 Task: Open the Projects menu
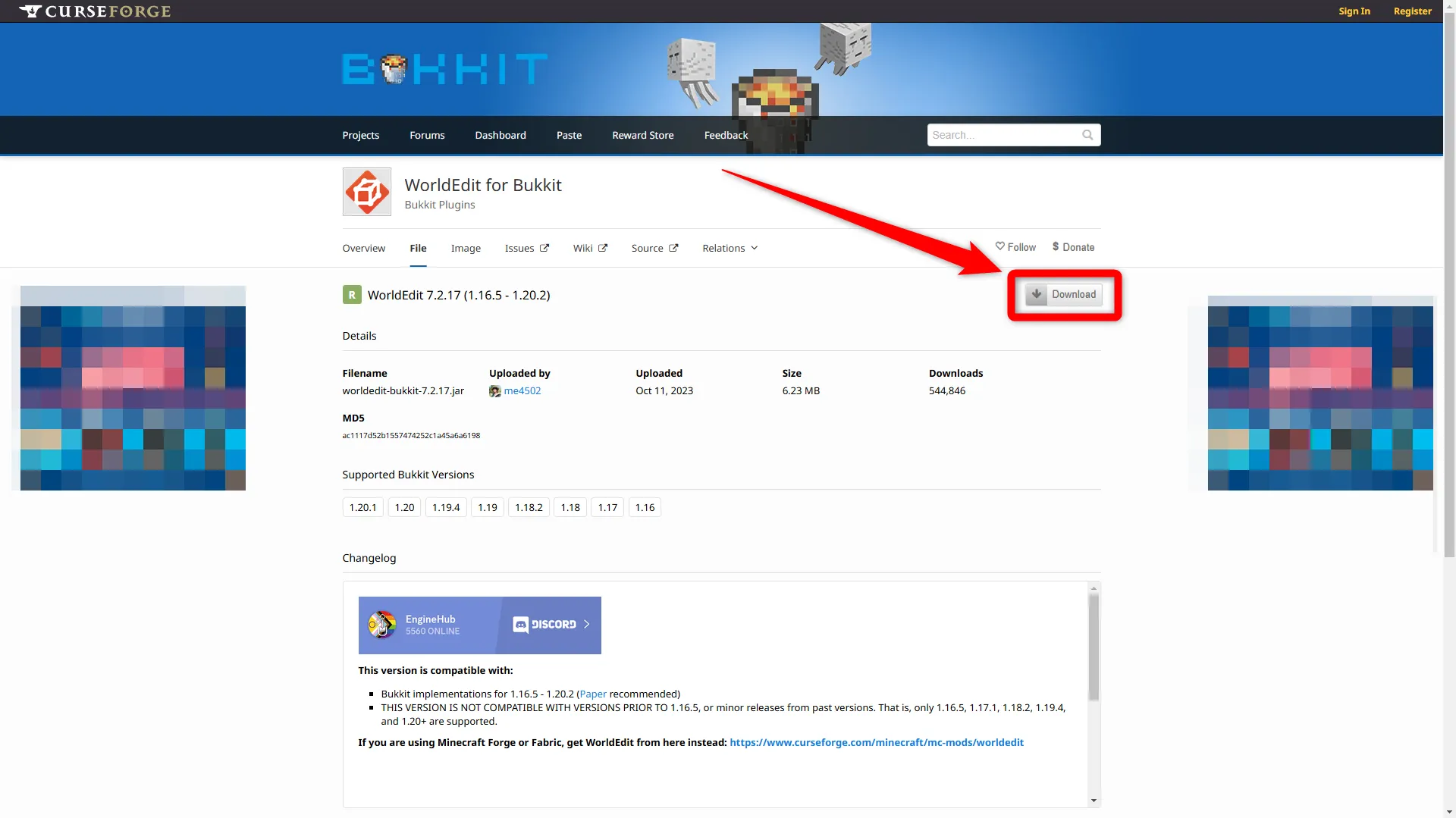tap(361, 135)
